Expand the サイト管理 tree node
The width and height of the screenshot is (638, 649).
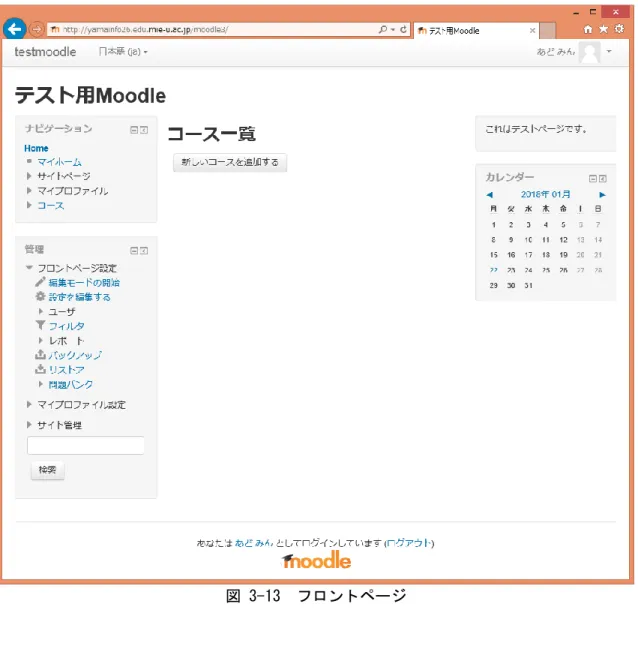[29, 424]
